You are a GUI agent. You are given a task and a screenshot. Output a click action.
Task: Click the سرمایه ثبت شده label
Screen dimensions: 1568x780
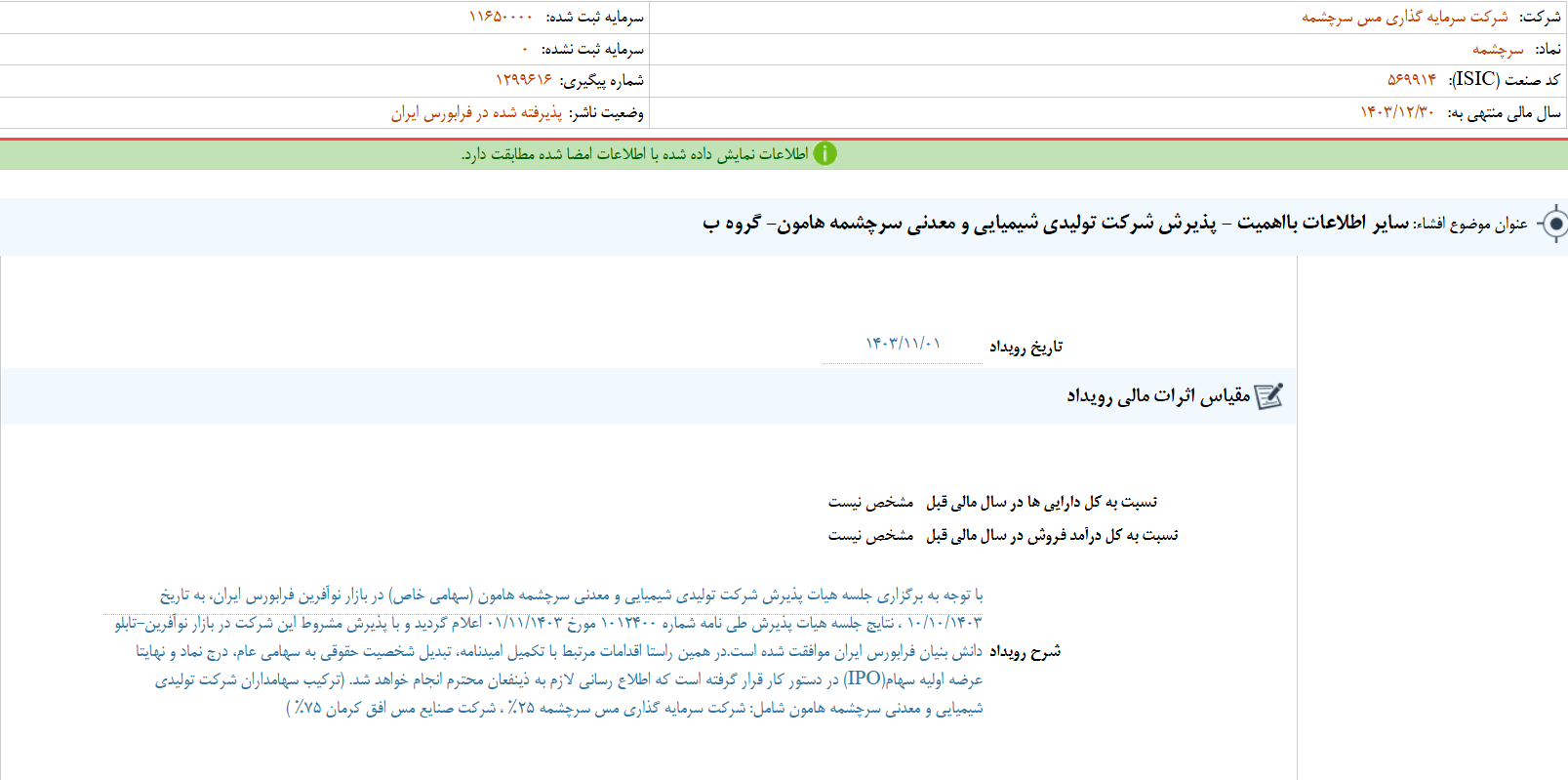[594, 17]
